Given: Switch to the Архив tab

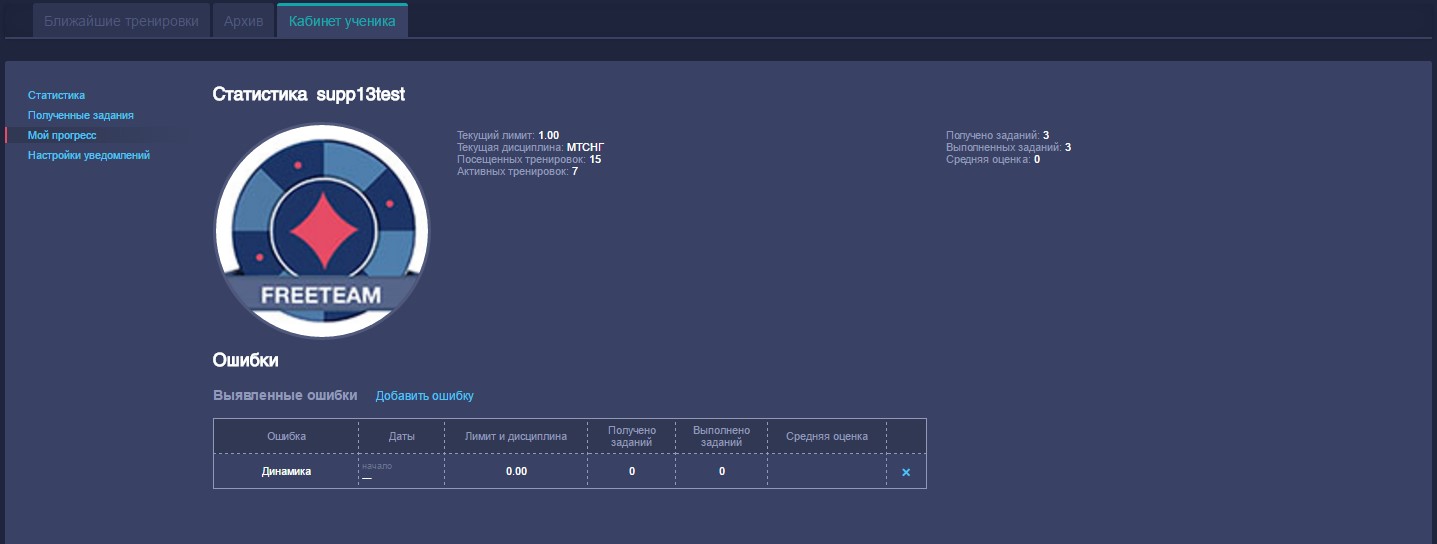Looking at the screenshot, I should tap(244, 21).
